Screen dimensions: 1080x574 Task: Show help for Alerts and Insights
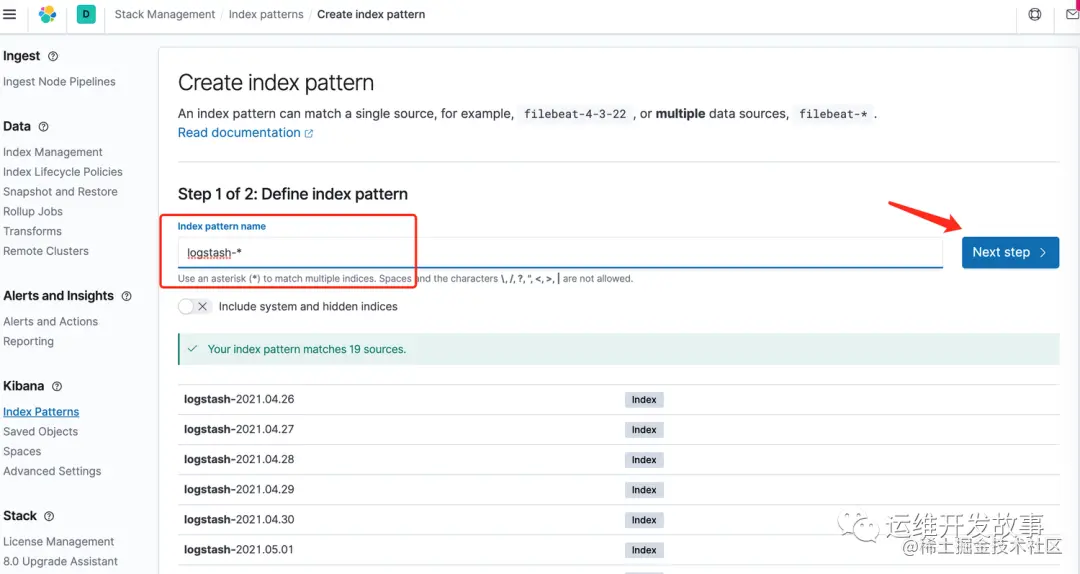[x=127, y=296]
